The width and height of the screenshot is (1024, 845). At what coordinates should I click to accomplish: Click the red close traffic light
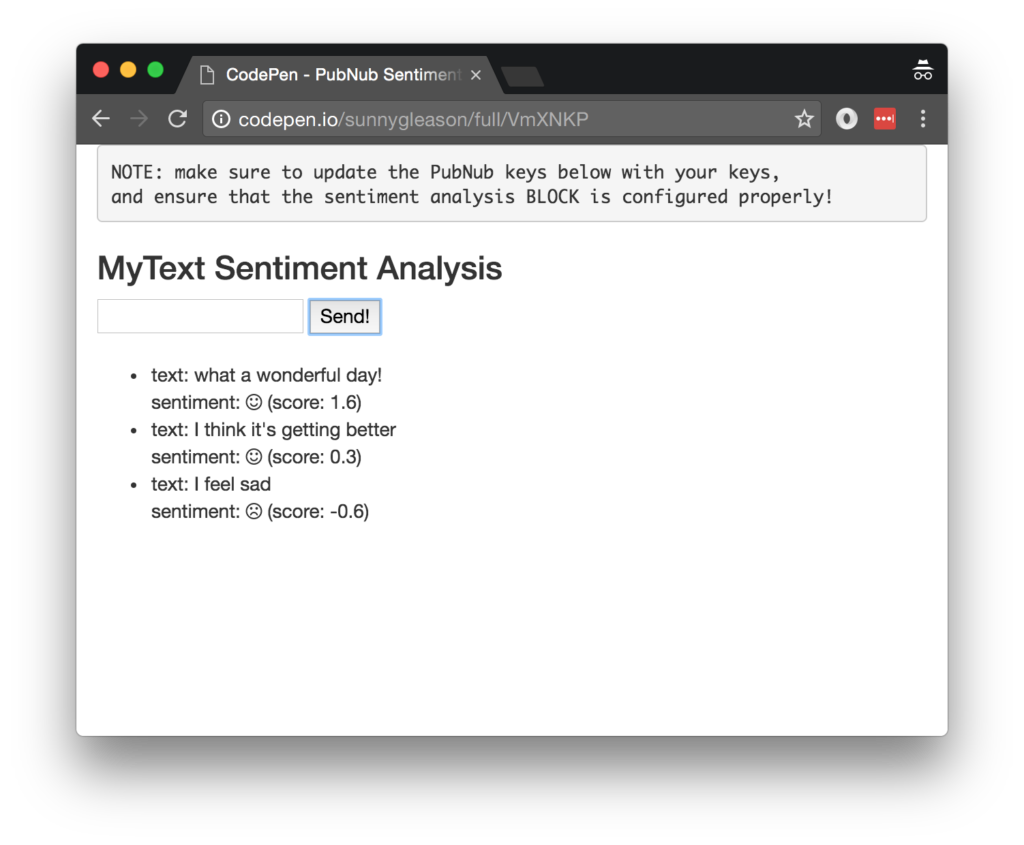(x=99, y=69)
